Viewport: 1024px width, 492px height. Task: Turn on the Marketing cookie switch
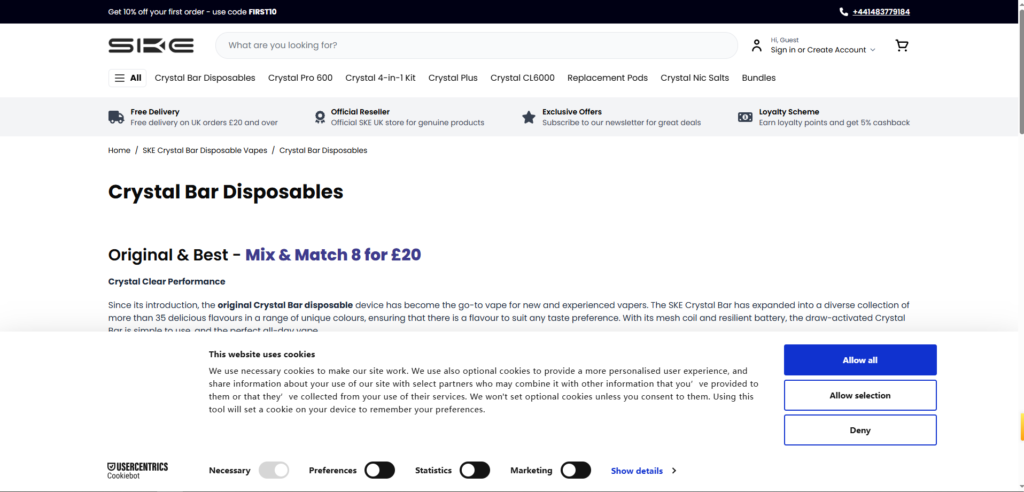coord(576,470)
